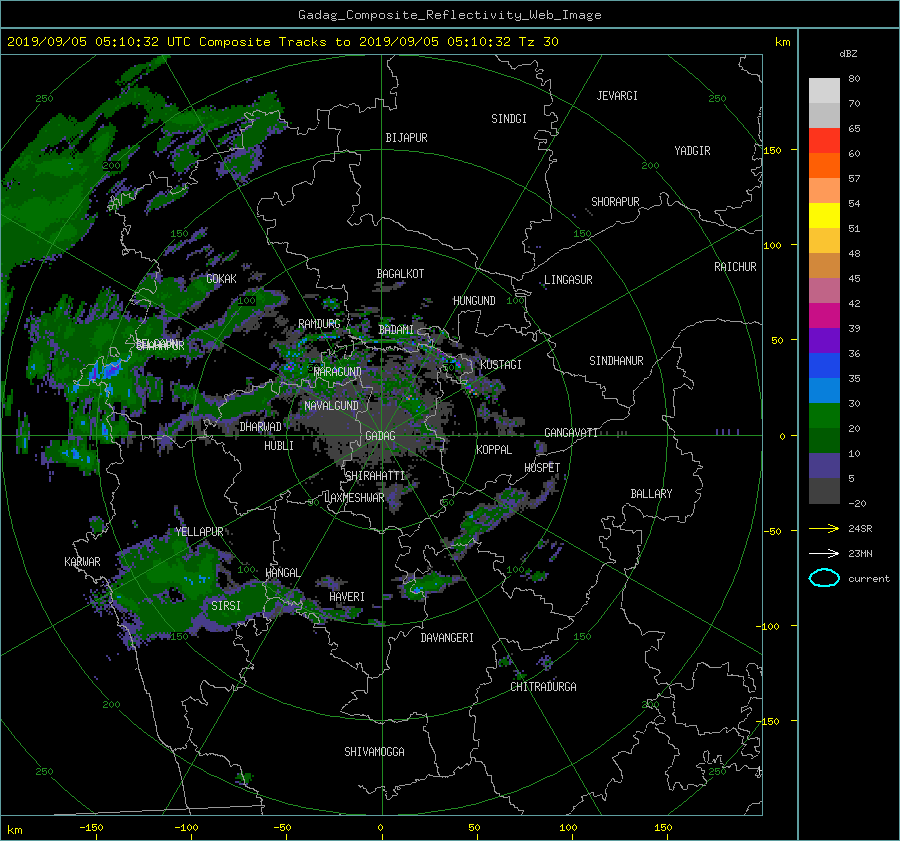This screenshot has height=841, width=900.
Task: Click the HUBLI city label
Action: tap(279, 446)
